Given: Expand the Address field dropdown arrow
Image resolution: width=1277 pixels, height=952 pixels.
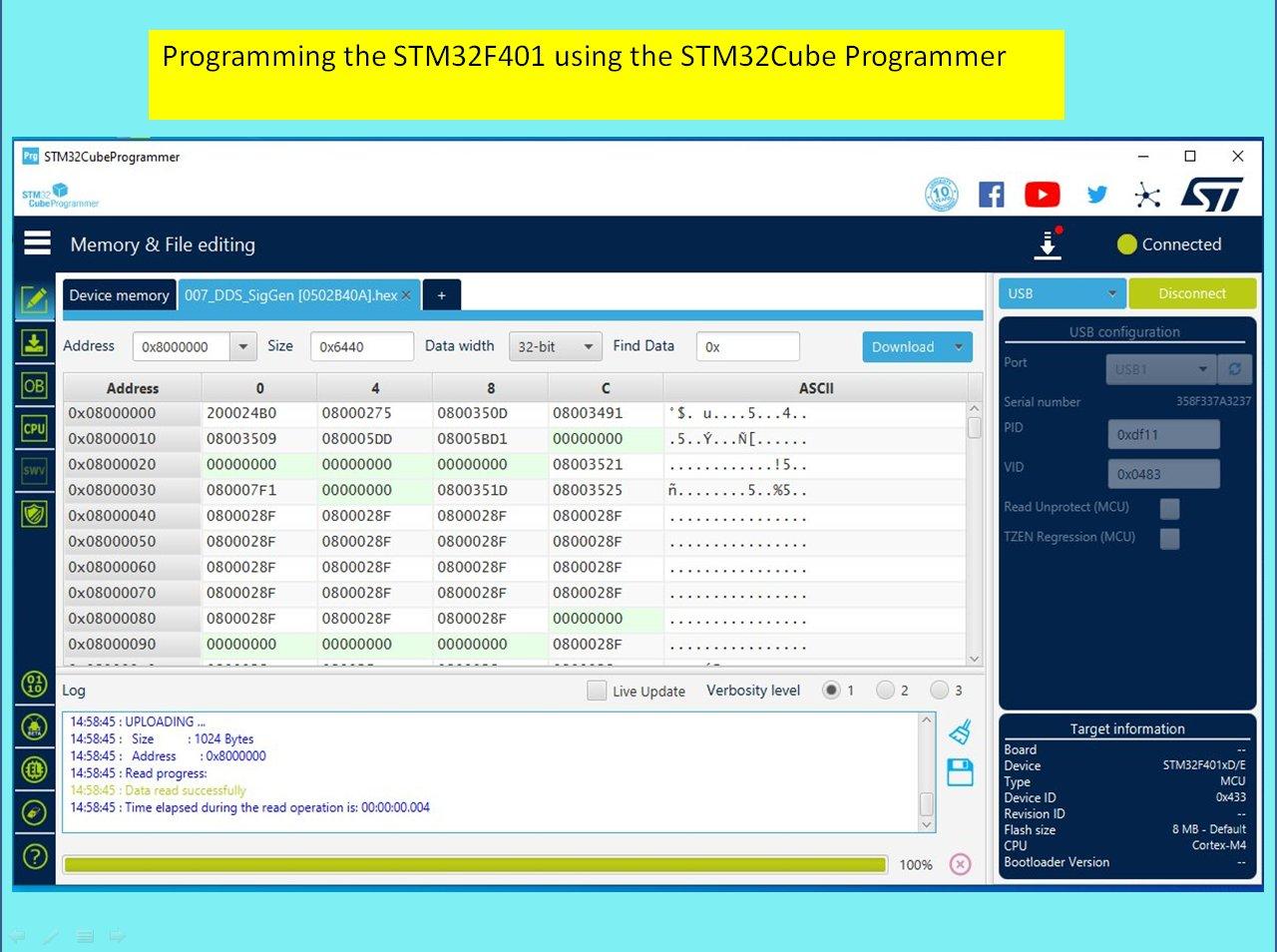Looking at the screenshot, I should point(243,346).
